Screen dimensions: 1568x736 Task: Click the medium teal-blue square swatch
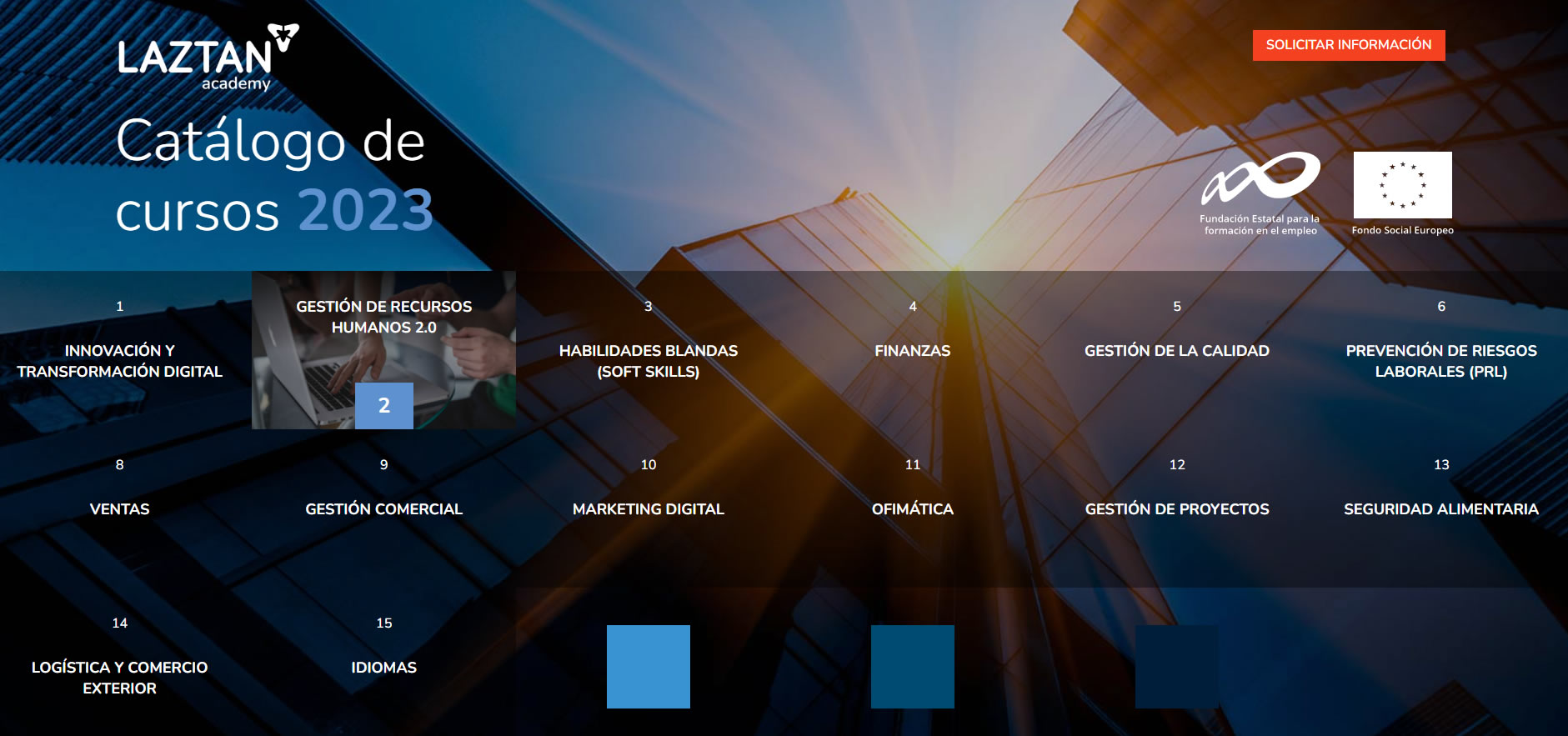913,667
